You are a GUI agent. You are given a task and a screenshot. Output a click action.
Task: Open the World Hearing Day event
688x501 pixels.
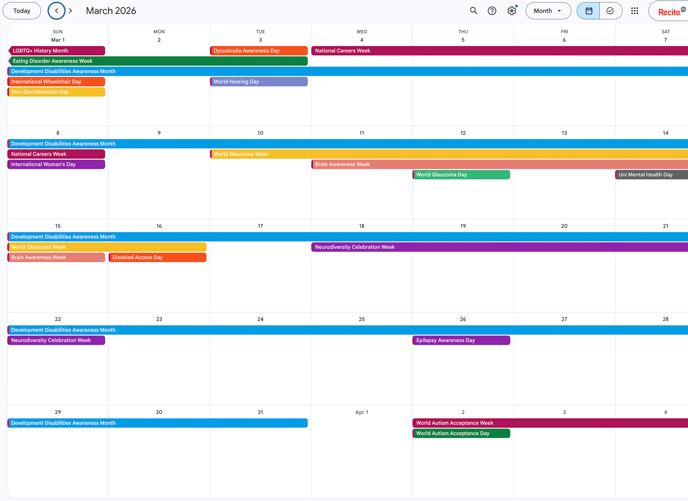tap(259, 82)
